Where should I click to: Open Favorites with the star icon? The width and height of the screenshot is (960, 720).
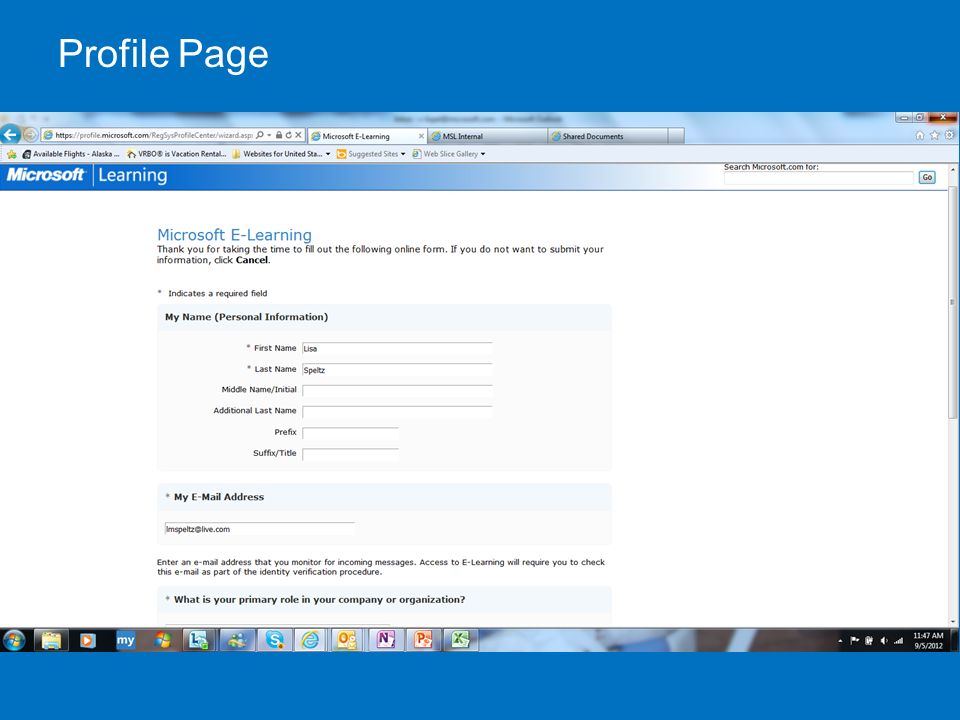coord(934,135)
